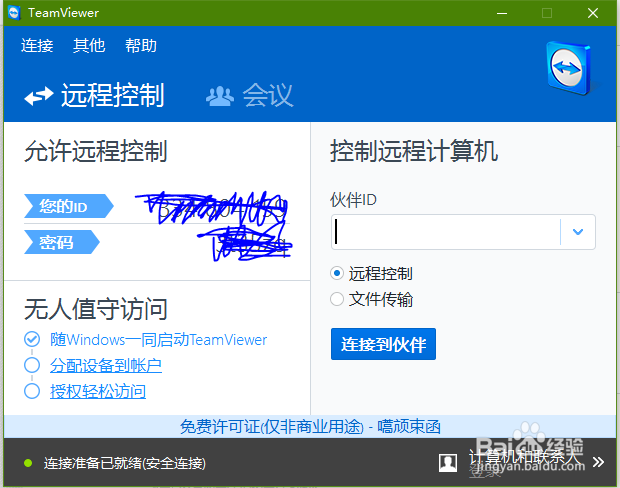Open the 连接 menu
Screen dimensions: 620x488
pos(37,45)
